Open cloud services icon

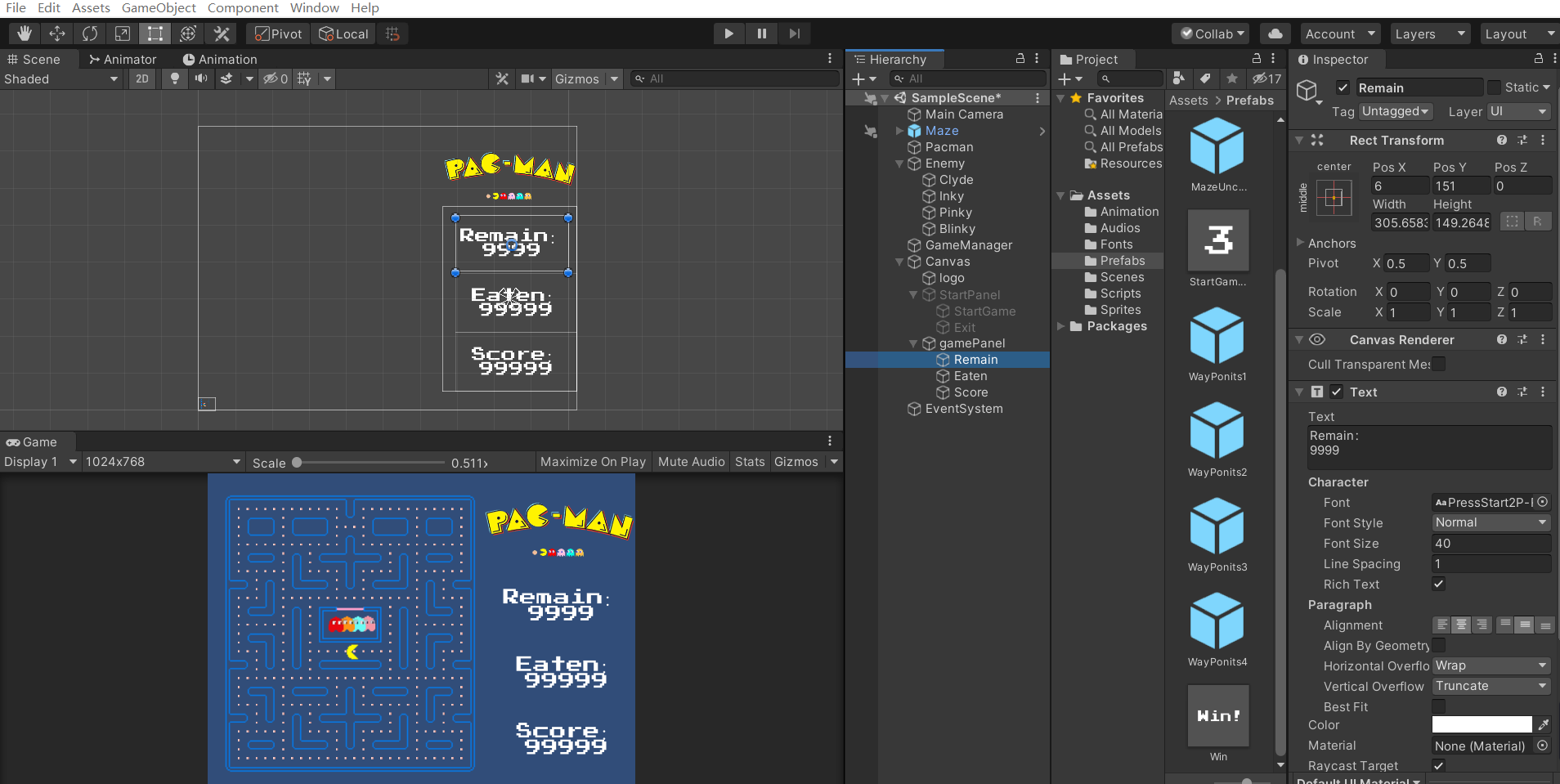[1275, 34]
